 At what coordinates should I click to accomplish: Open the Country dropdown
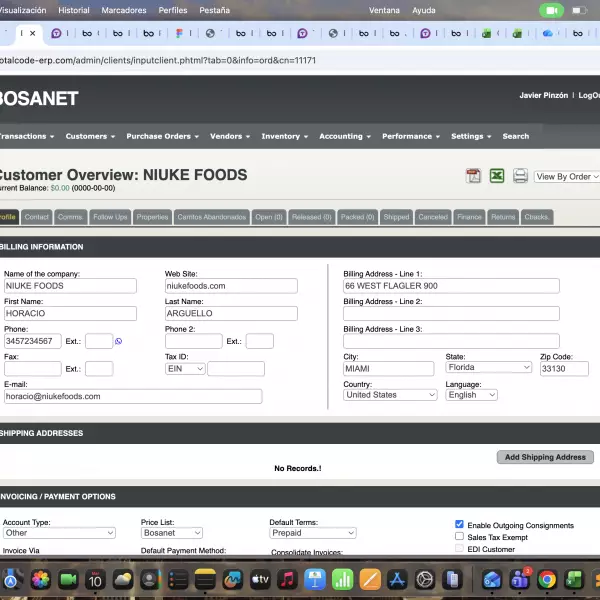point(390,395)
